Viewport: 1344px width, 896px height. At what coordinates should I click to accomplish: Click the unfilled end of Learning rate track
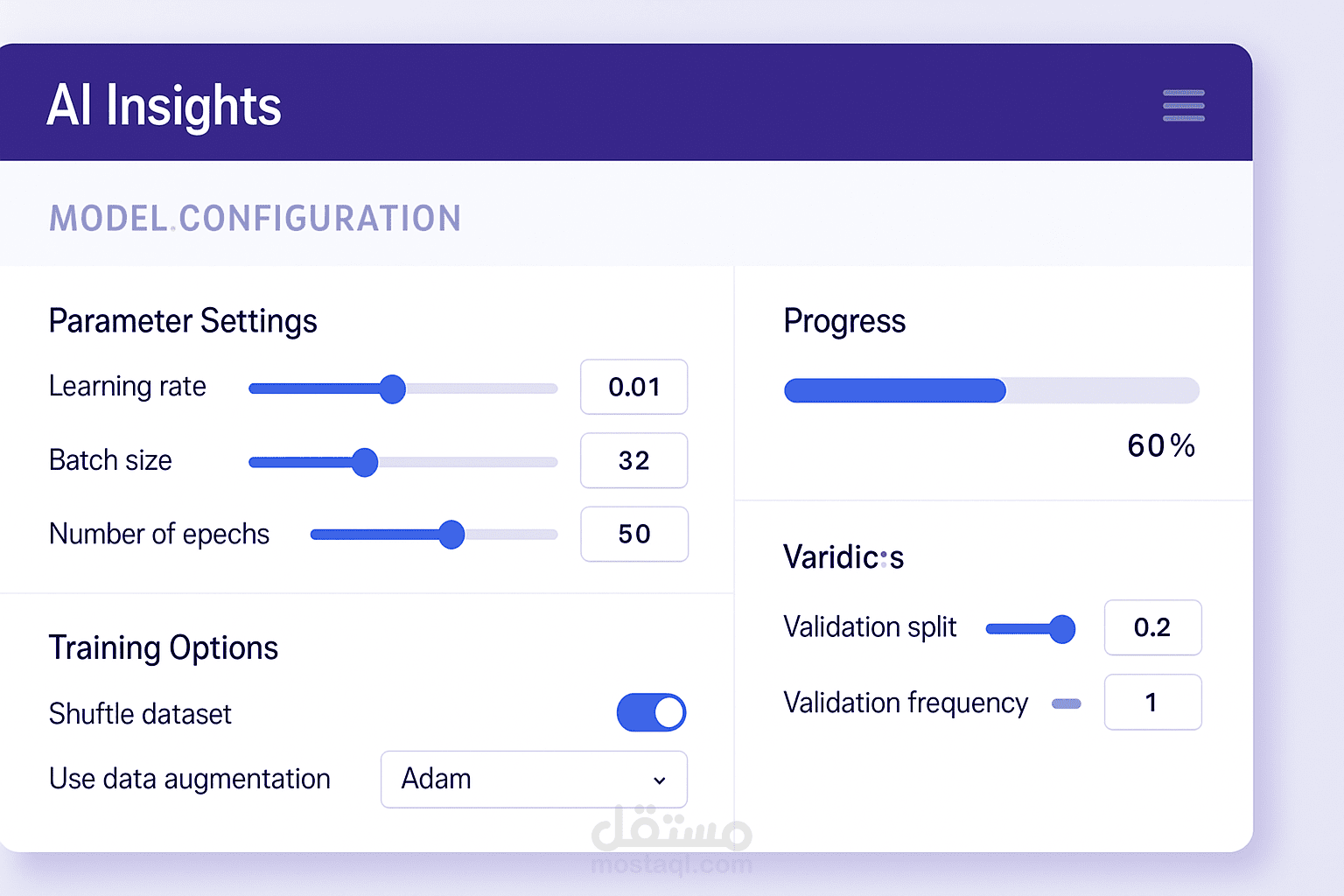[482, 388]
